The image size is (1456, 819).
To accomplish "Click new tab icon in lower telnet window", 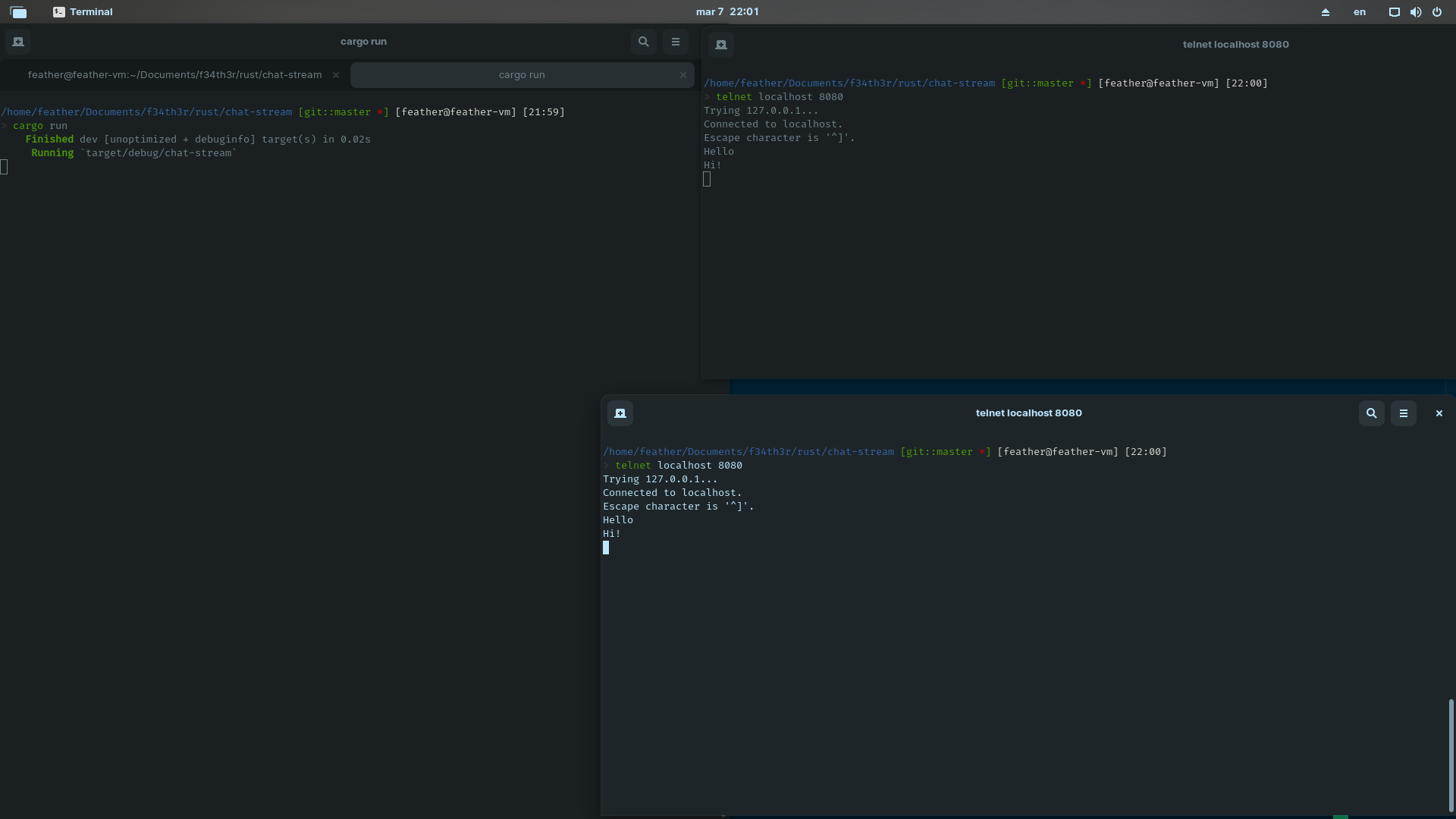I will (620, 413).
